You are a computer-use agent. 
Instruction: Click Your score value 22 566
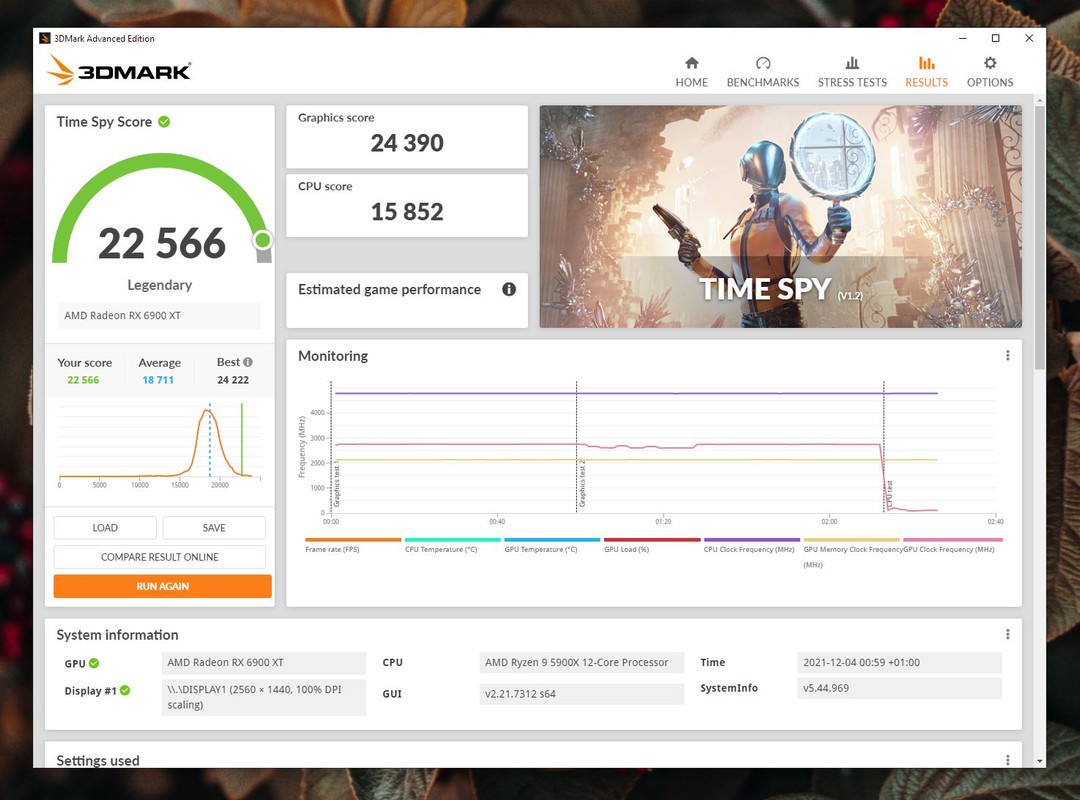(x=83, y=380)
